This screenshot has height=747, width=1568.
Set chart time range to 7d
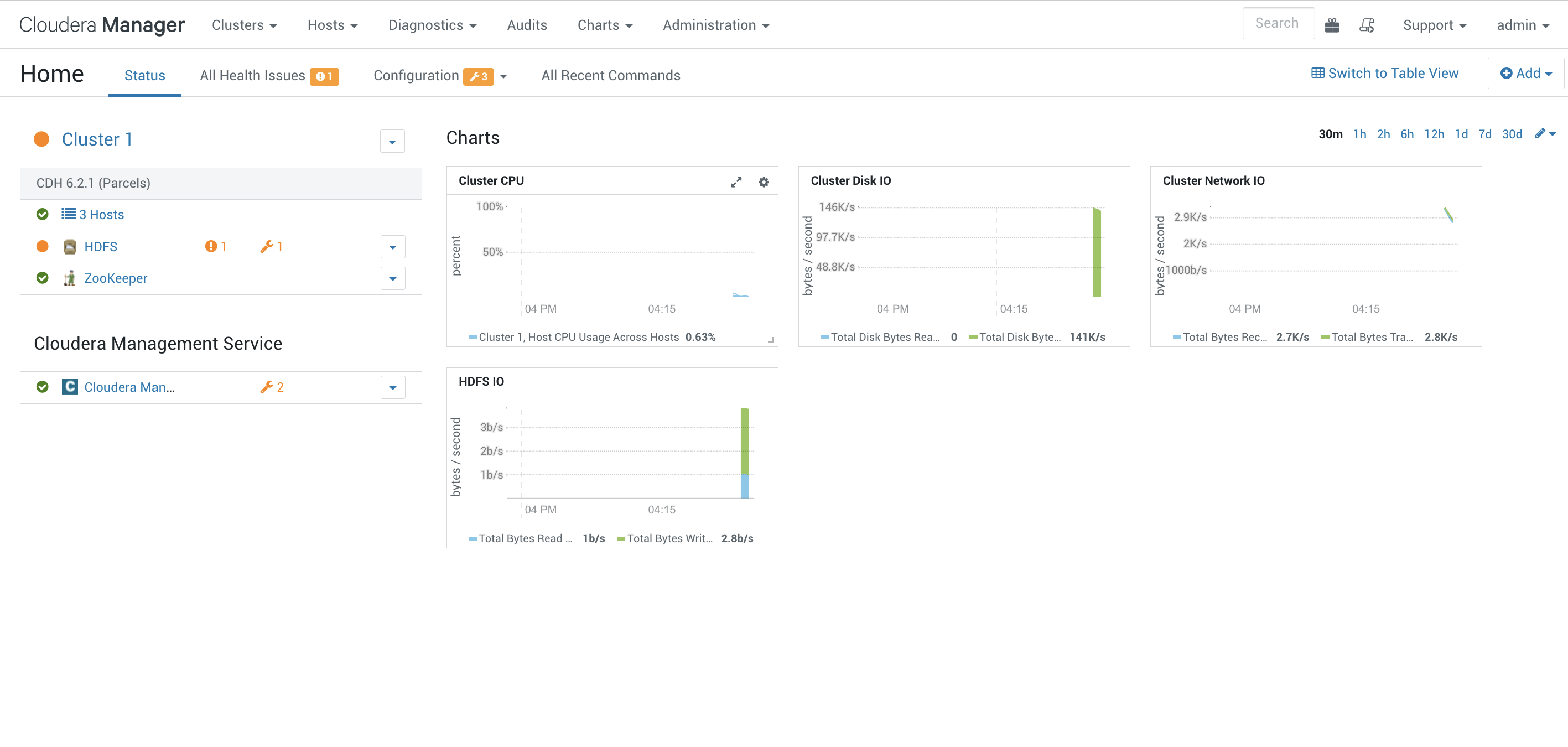click(1484, 134)
